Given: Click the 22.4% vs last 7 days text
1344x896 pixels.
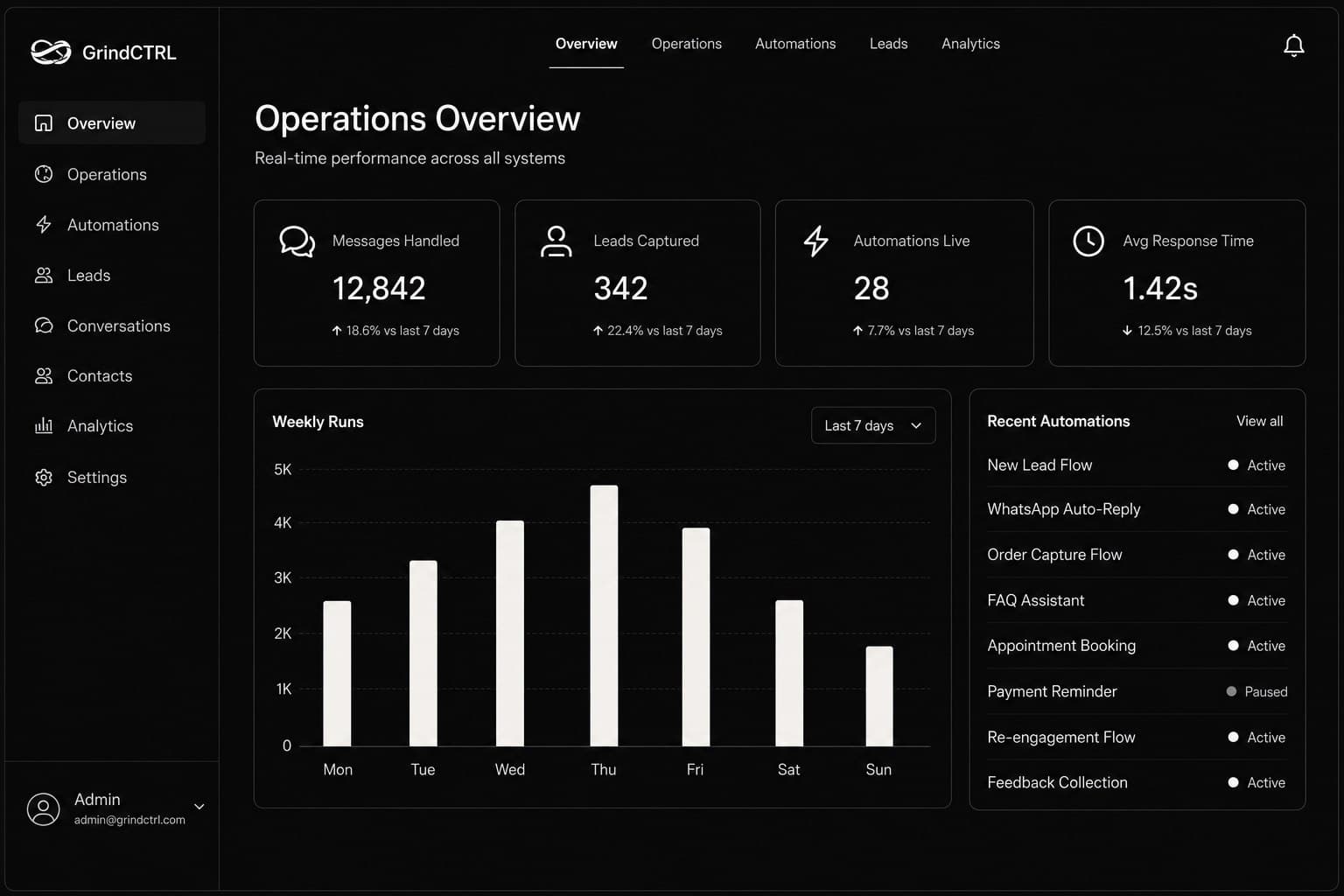Looking at the screenshot, I should [x=664, y=331].
